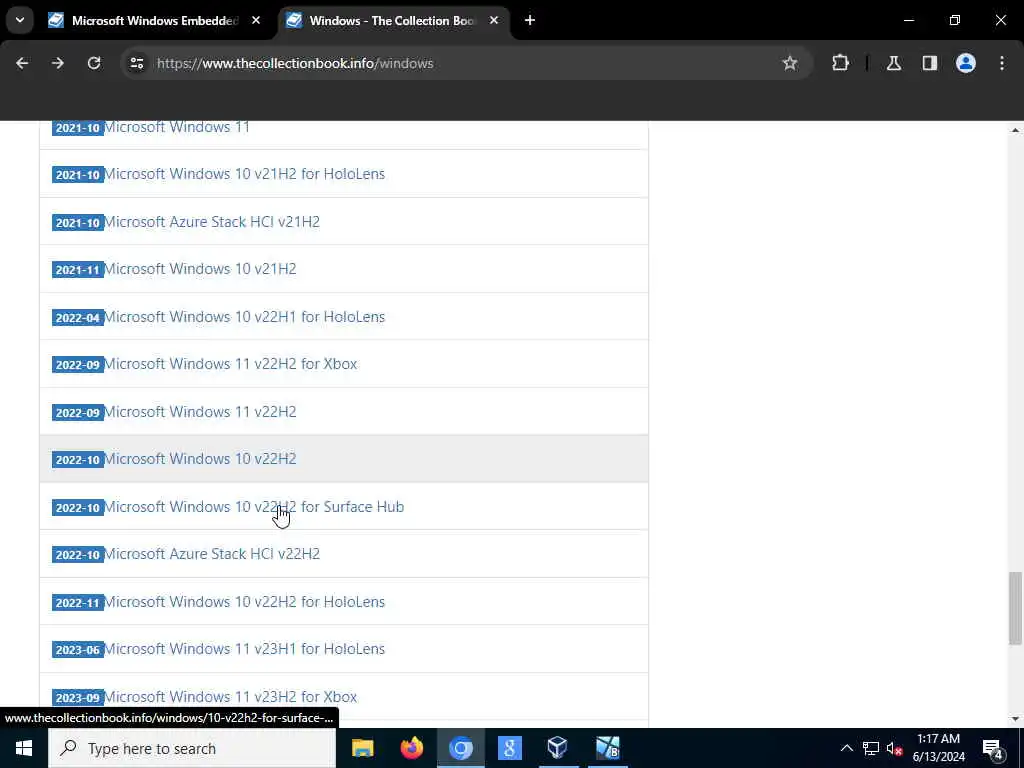The width and height of the screenshot is (1024, 768).
Task: Open Chrome three-dot menu
Action: 1002,63
